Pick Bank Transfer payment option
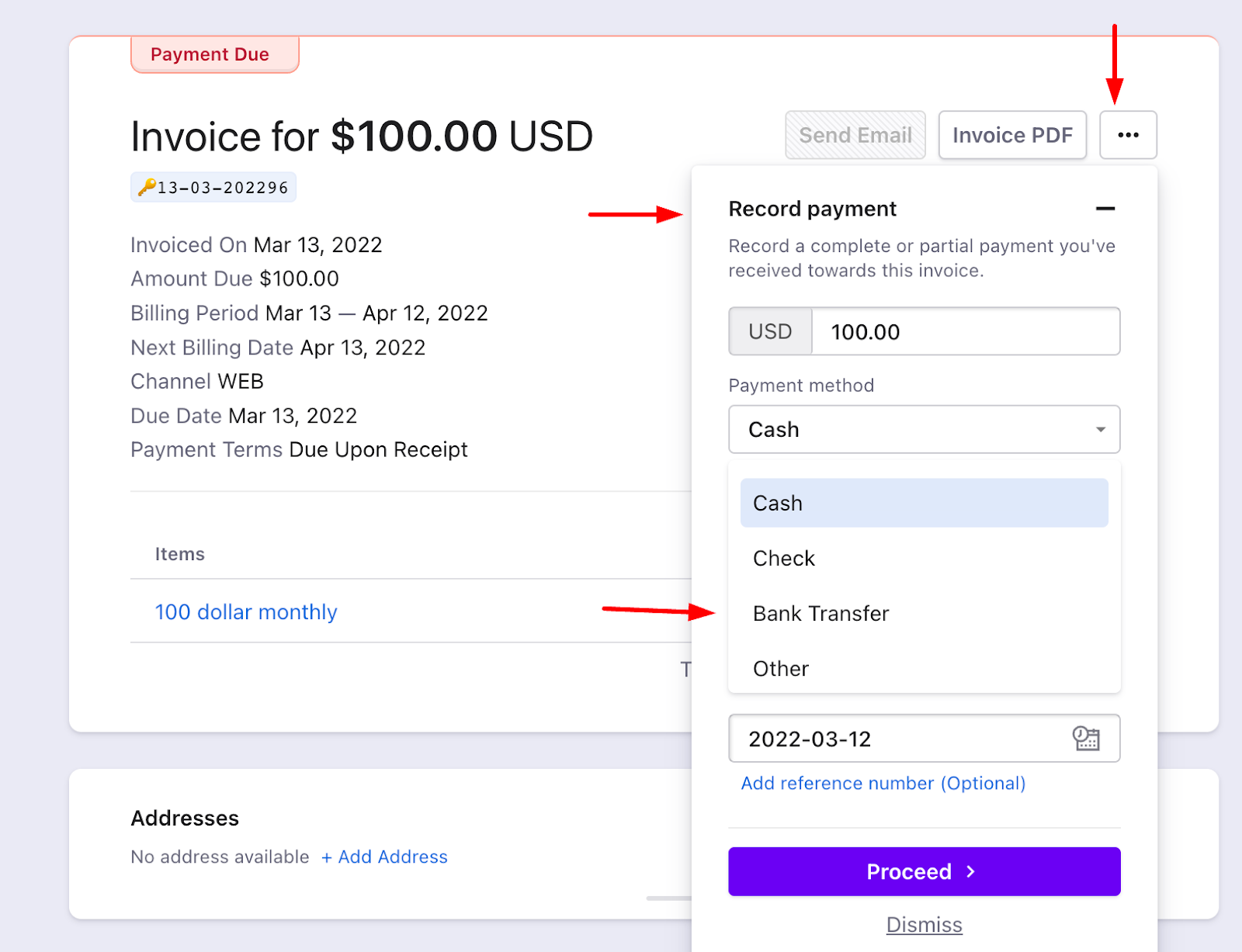 click(x=820, y=614)
